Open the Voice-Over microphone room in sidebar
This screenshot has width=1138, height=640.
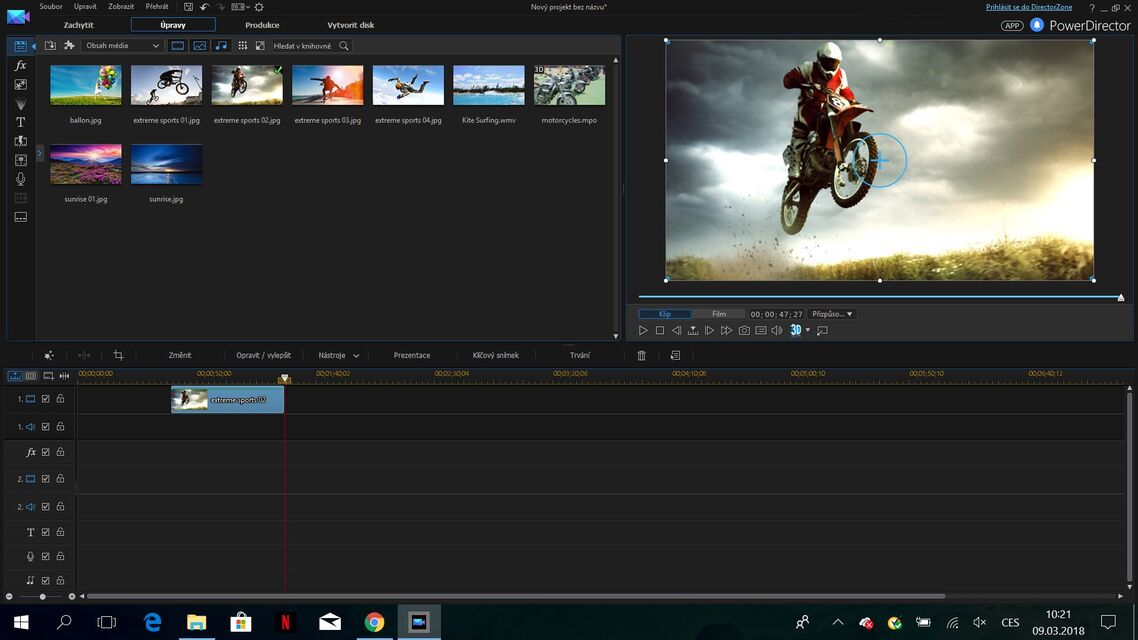[x=20, y=179]
